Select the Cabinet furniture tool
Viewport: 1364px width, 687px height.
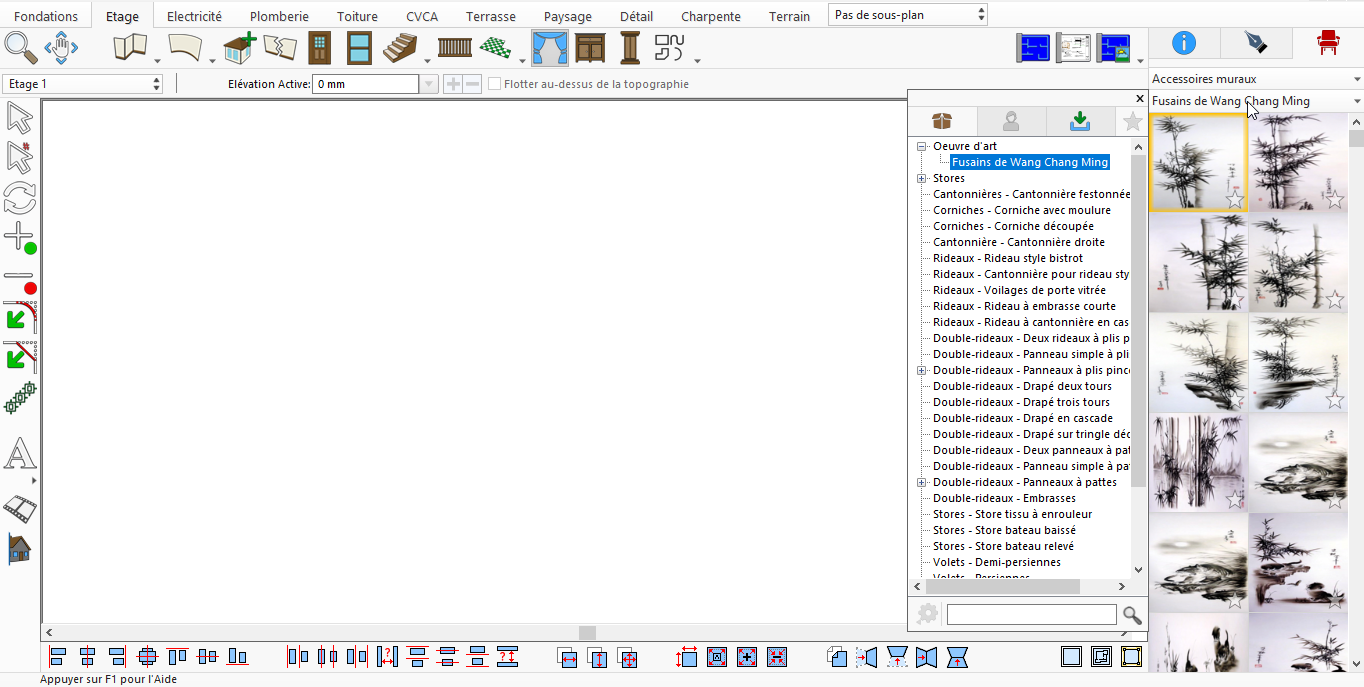point(590,47)
